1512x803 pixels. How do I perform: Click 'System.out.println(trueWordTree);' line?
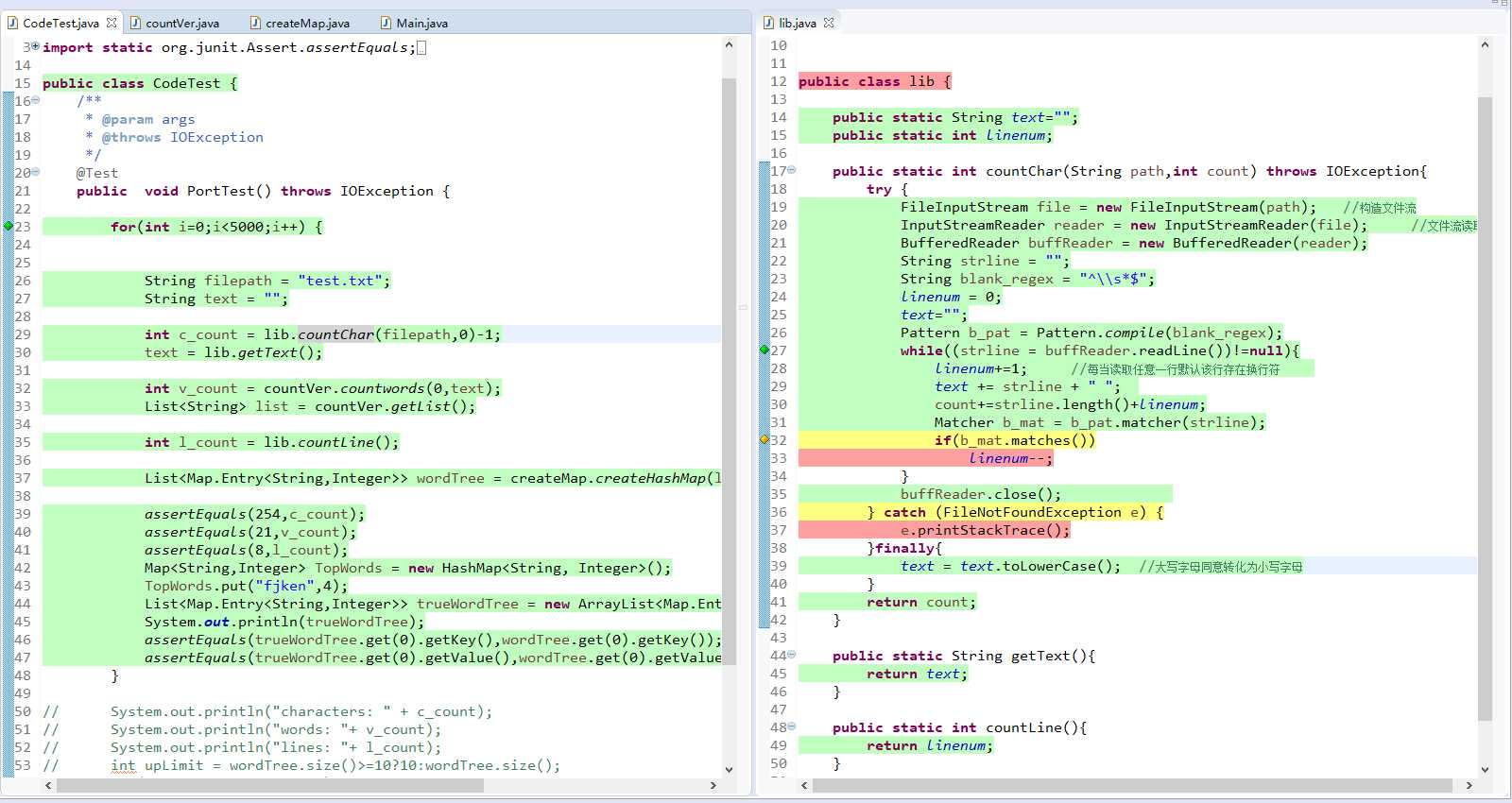[284, 622]
